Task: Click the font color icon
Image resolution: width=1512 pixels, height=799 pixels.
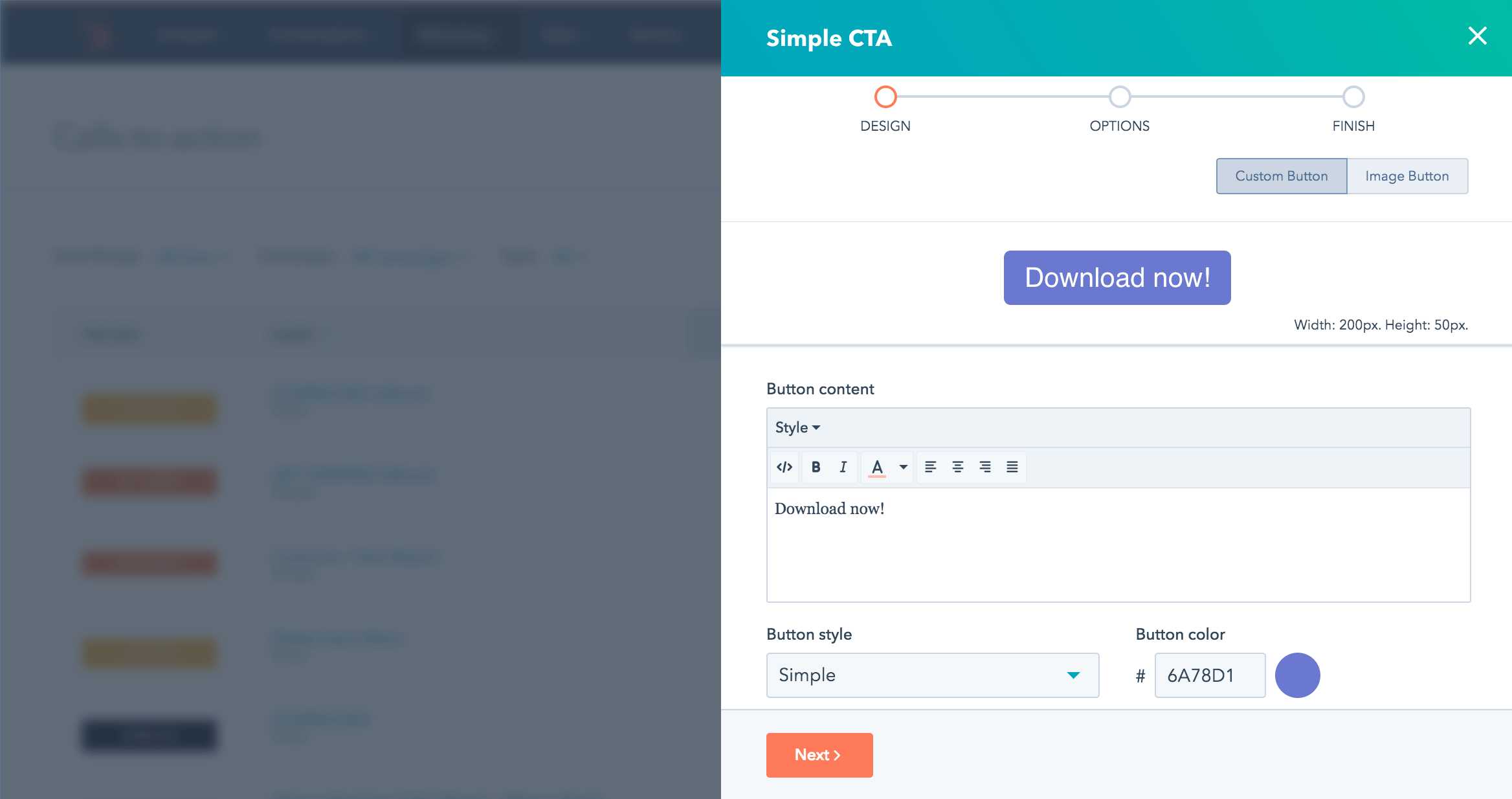Action: click(877, 467)
